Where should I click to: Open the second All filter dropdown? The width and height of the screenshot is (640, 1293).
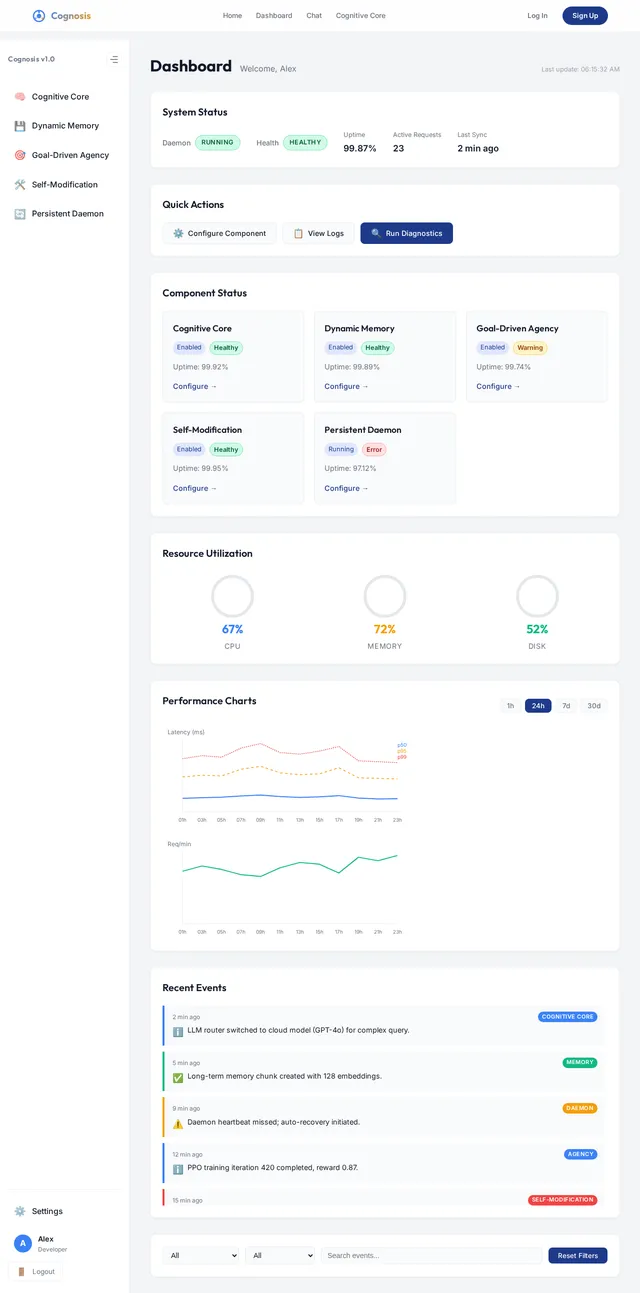[280, 1255]
